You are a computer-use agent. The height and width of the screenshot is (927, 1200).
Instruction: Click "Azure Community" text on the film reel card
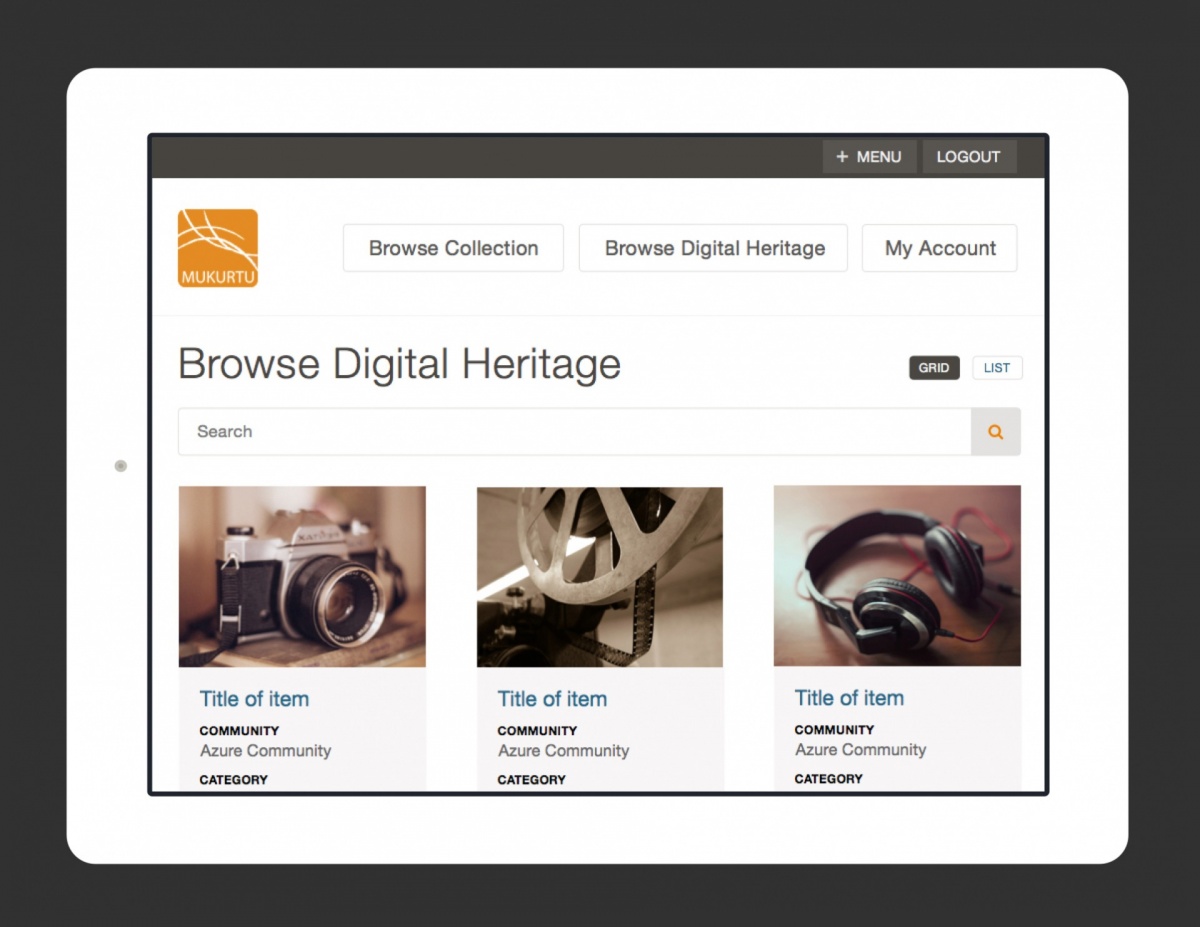coord(563,751)
